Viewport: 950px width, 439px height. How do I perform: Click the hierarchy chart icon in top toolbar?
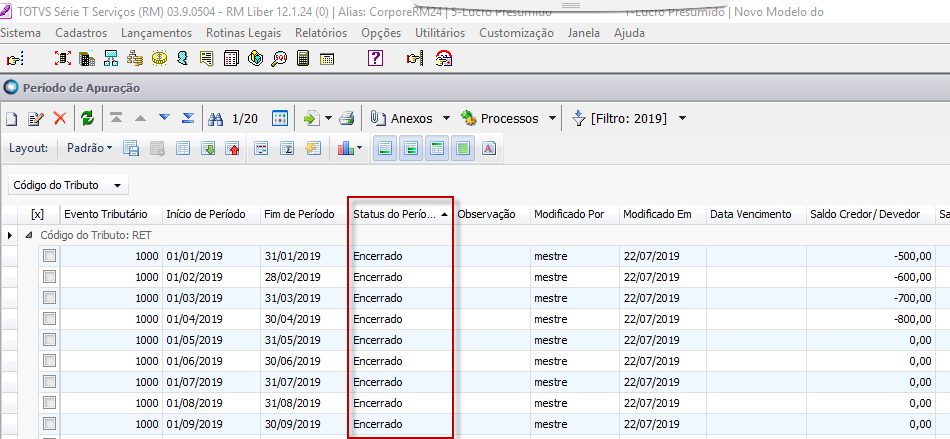click(x=111, y=59)
